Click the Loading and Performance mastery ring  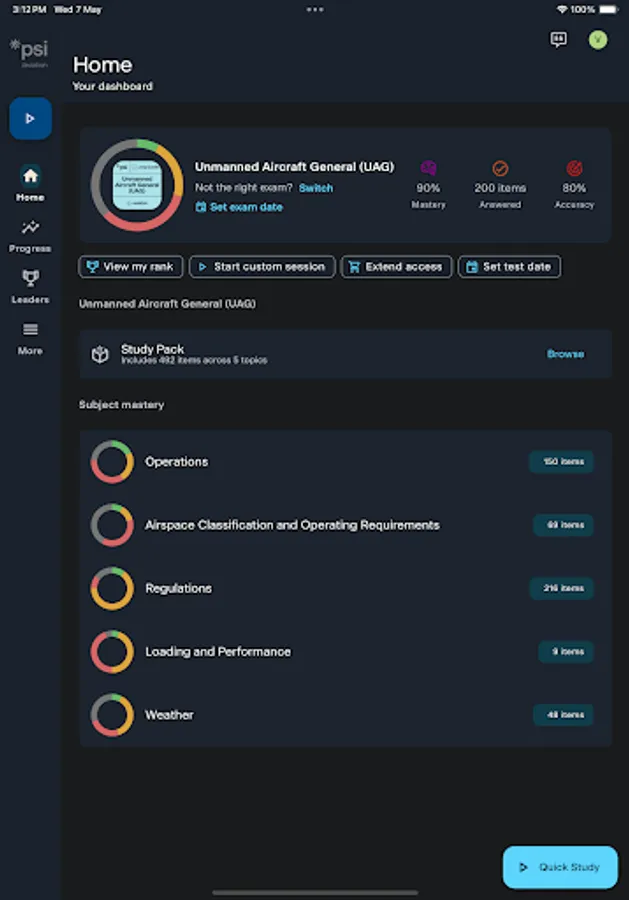112,651
